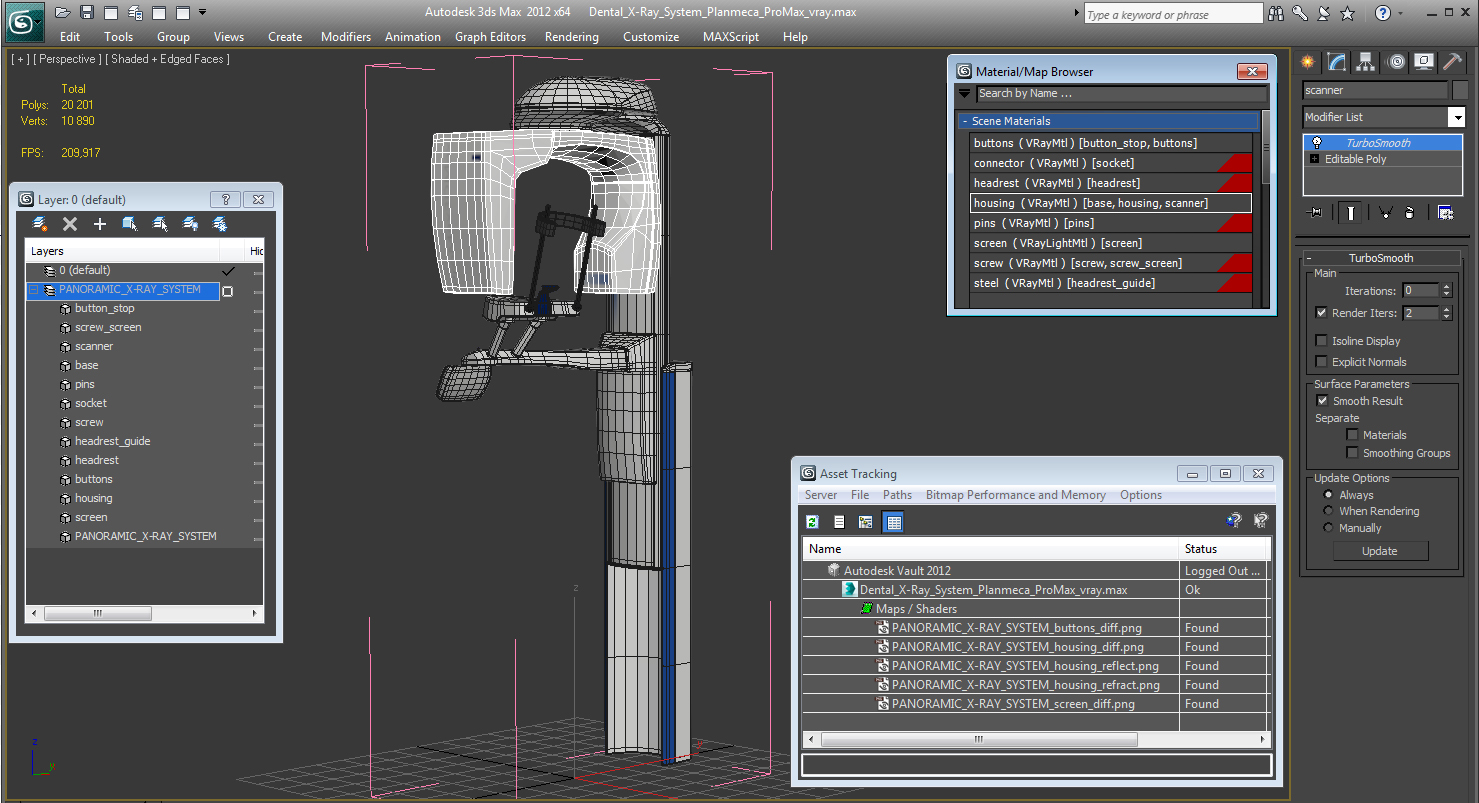Open the Quick Access toolbar dropdown arrow
Screen dimensions: 1479x803
[203, 12]
